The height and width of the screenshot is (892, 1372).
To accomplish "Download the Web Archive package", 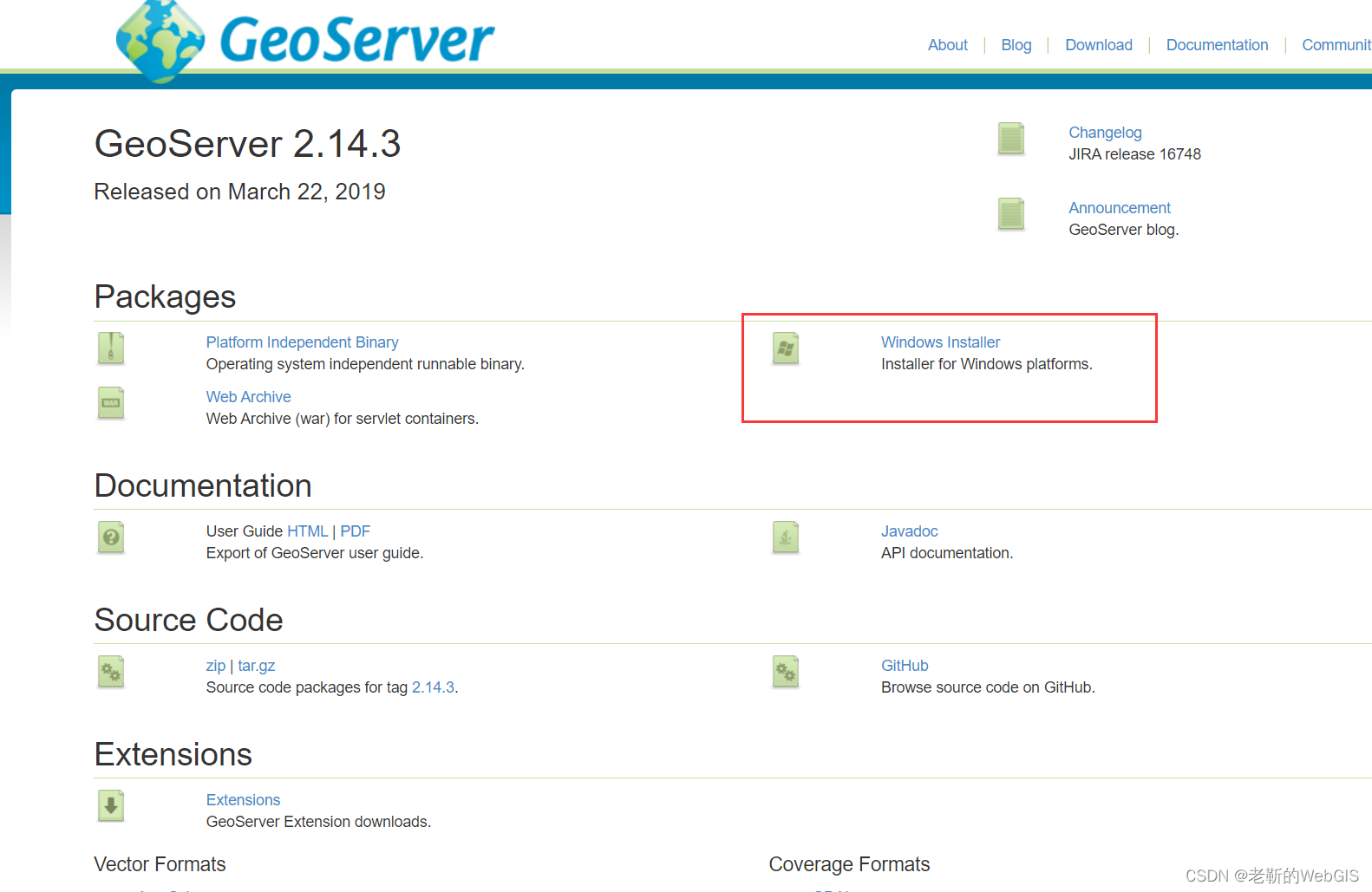I will tap(248, 397).
